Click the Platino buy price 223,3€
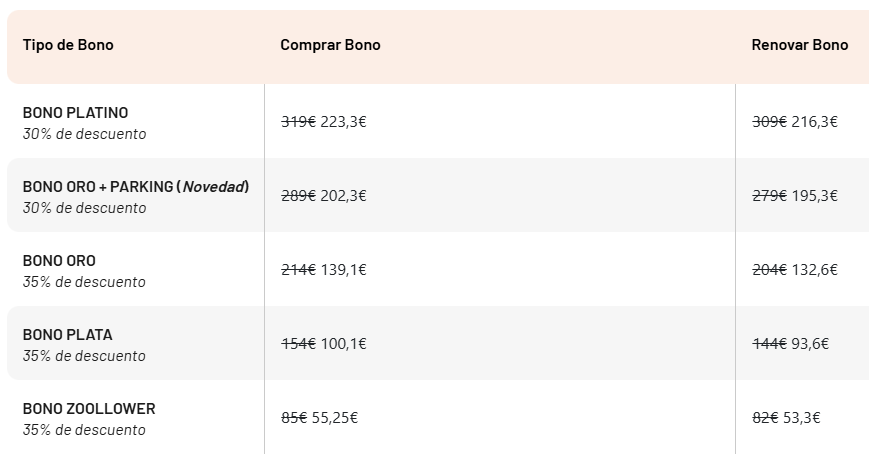Image resolution: width=869 pixels, height=471 pixels. (x=344, y=121)
